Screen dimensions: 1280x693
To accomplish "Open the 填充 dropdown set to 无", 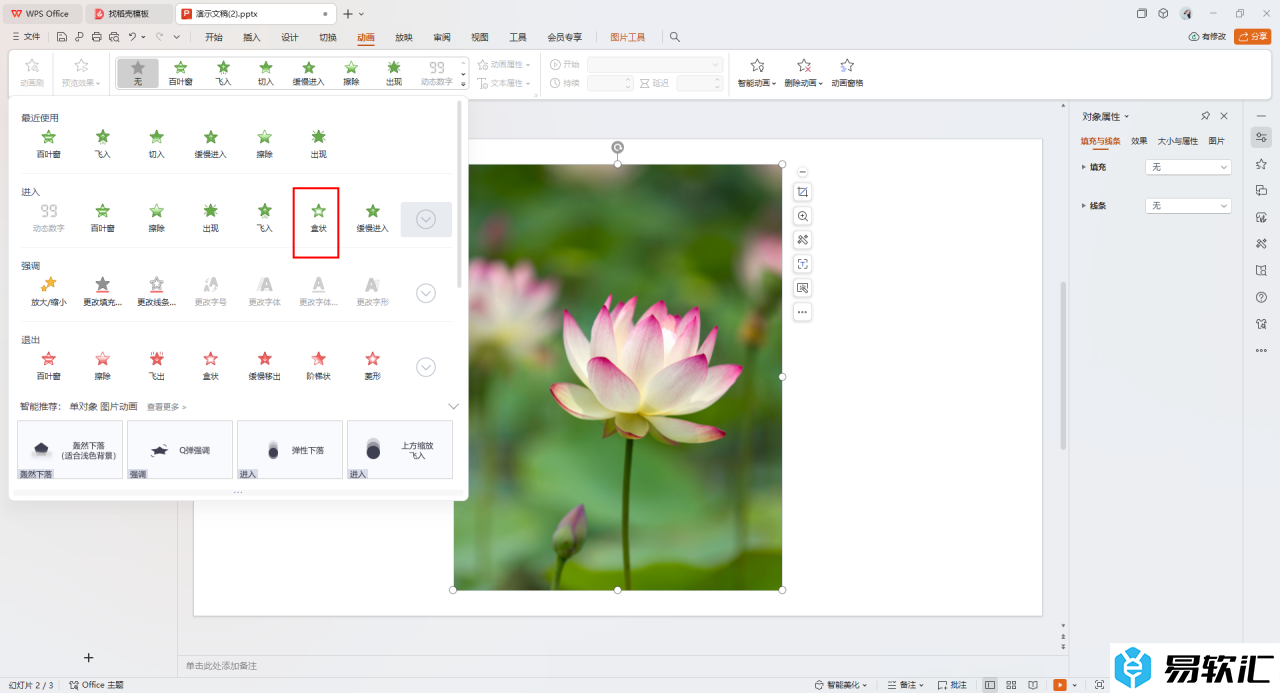I will tap(1188, 167).
